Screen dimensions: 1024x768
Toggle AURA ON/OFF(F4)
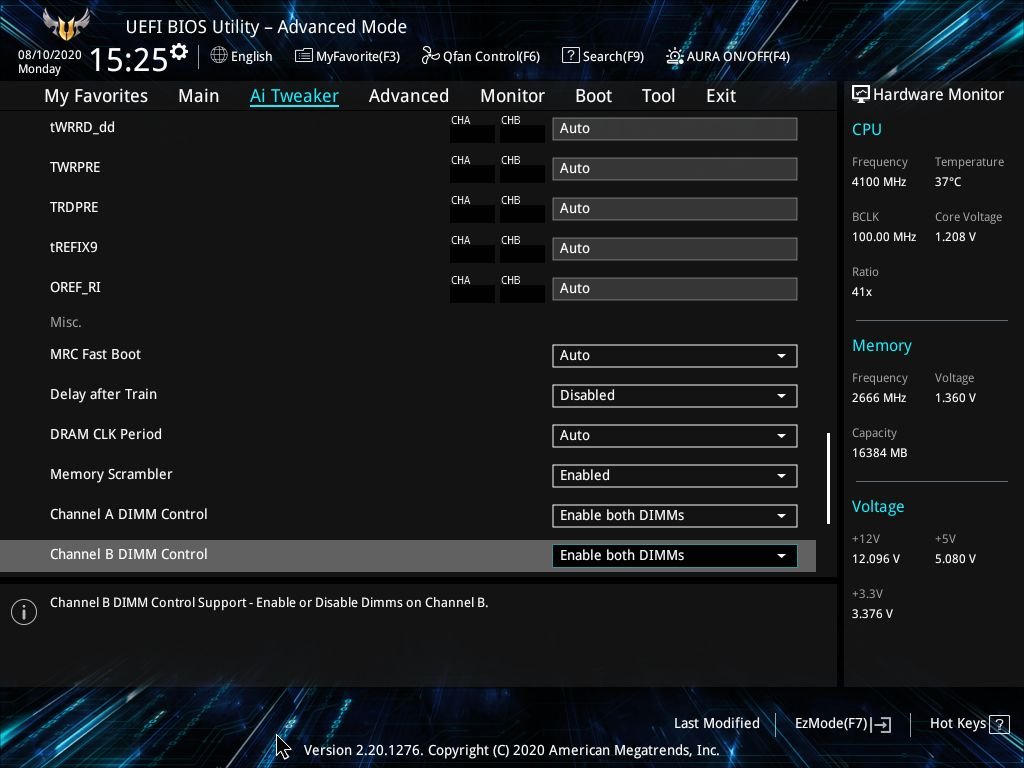click(728, 56)
